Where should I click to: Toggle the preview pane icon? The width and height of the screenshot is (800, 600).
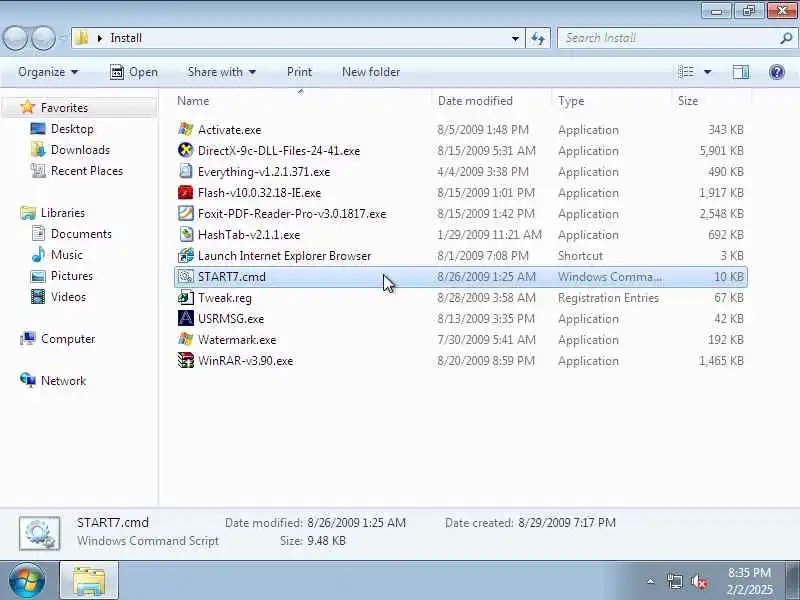[x=741, y=72]
